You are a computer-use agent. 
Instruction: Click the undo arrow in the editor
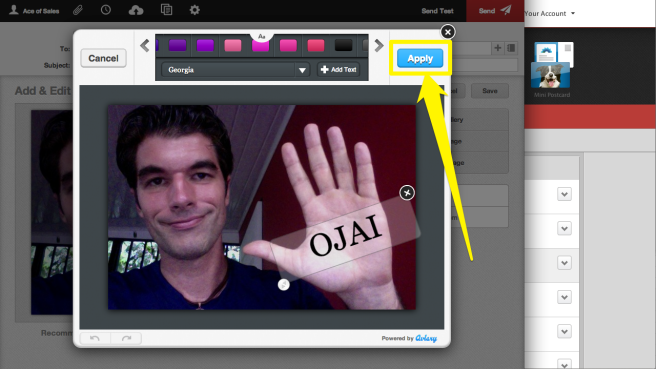coord(95,338)
